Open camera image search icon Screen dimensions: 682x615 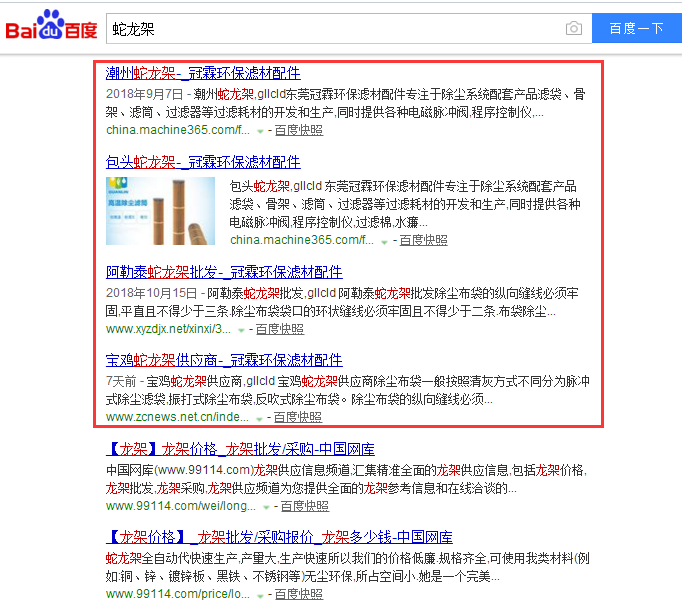(574, 29)
